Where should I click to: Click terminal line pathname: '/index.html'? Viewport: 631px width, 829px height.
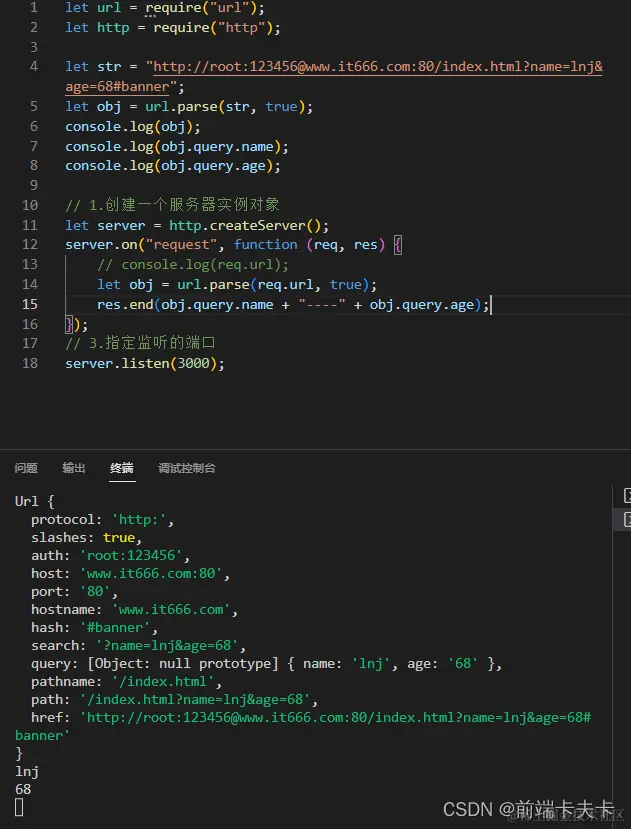(x=126, y=681)
